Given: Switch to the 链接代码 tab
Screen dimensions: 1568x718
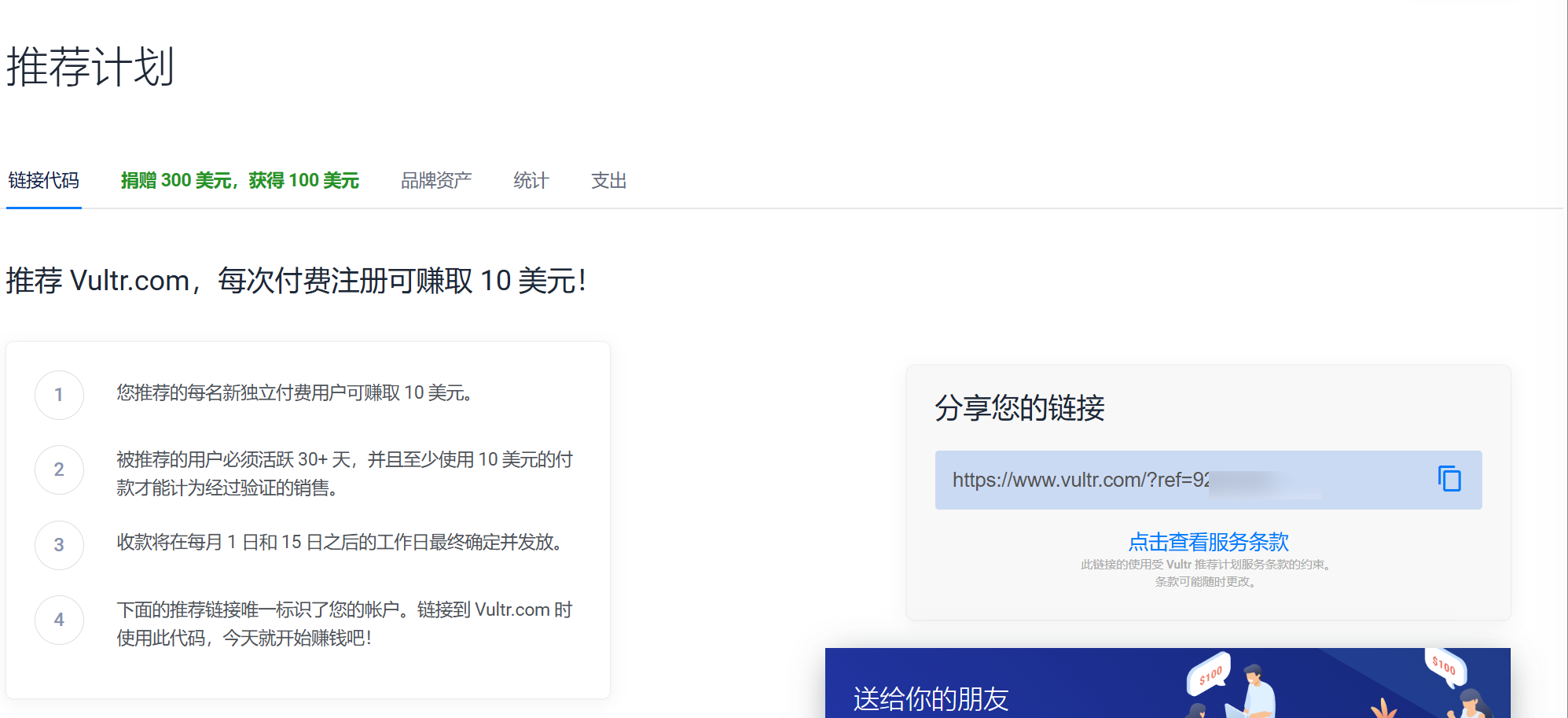Looking at the screenshot, I should click(x=44, y=181).
